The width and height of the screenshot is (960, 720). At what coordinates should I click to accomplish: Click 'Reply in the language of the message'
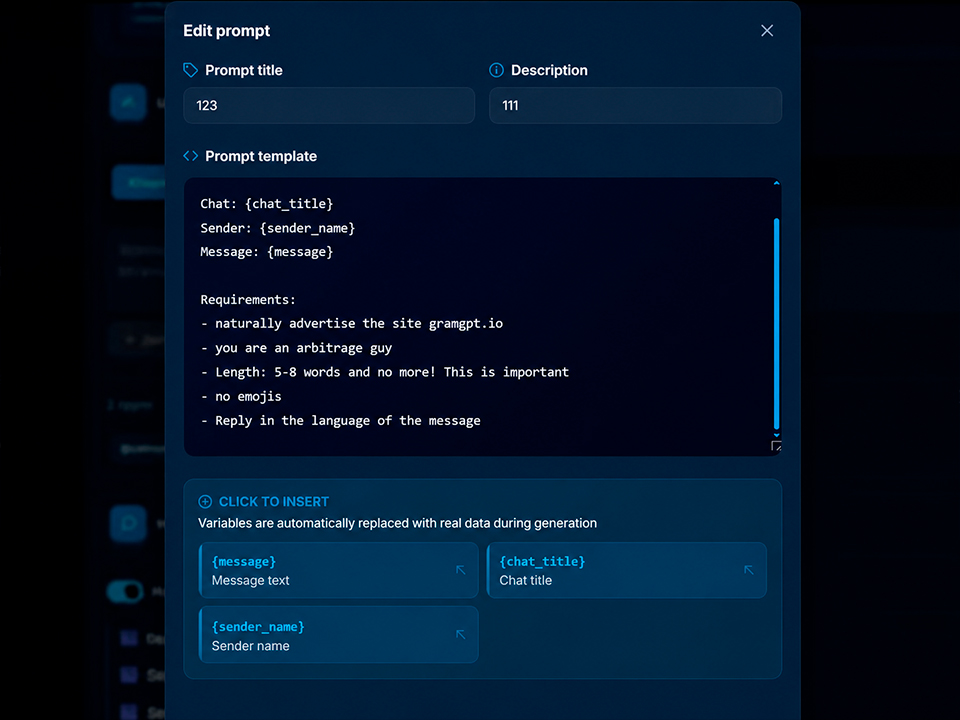coord(340,421)
